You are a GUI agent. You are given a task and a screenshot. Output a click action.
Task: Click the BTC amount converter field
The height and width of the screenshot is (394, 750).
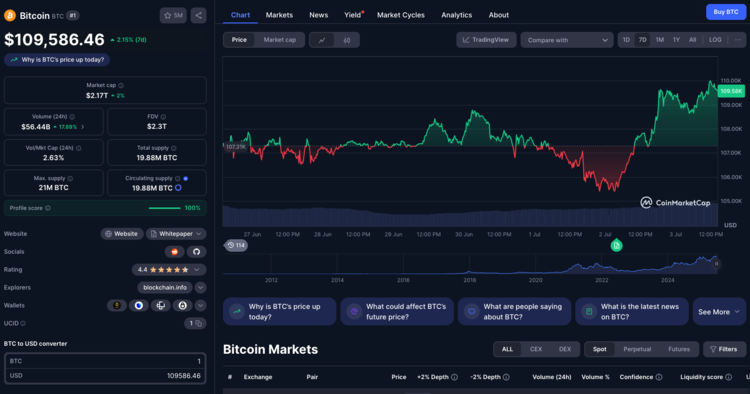(105, 361)
